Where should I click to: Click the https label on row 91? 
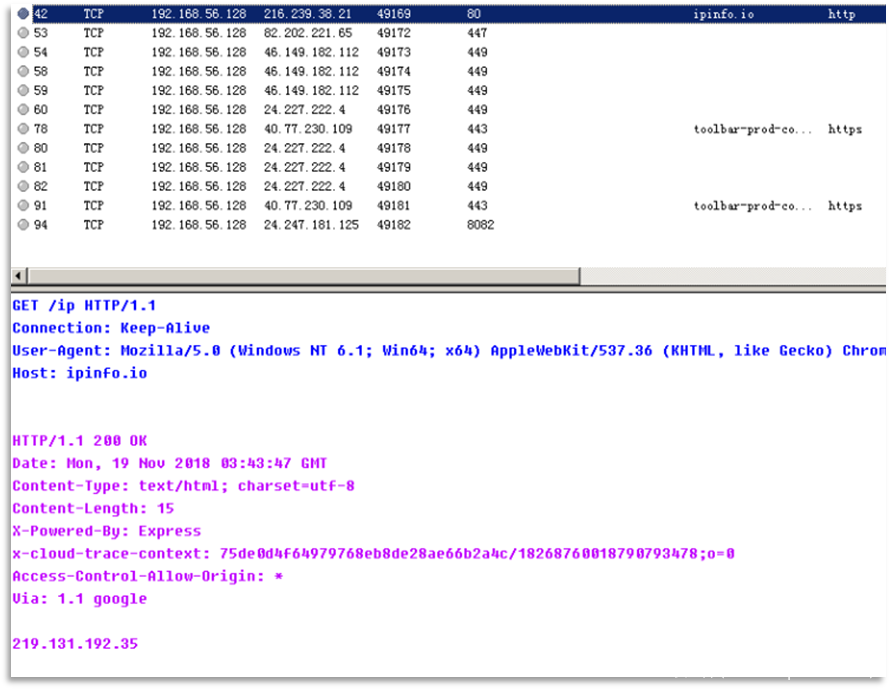coord(844,206)
